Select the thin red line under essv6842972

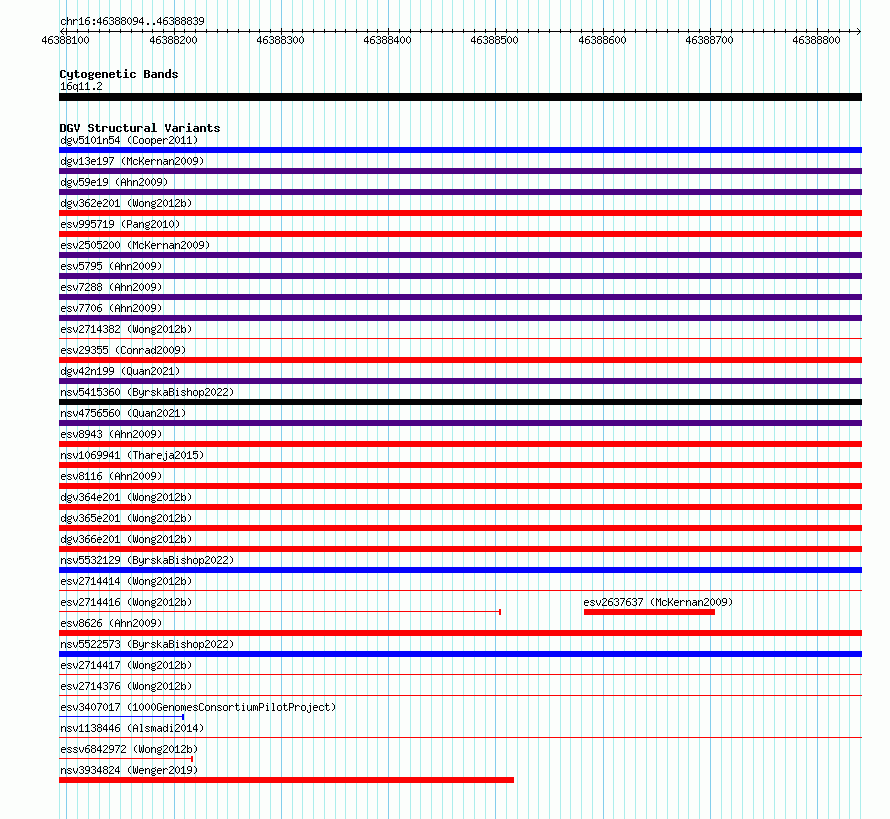[126, 759]
